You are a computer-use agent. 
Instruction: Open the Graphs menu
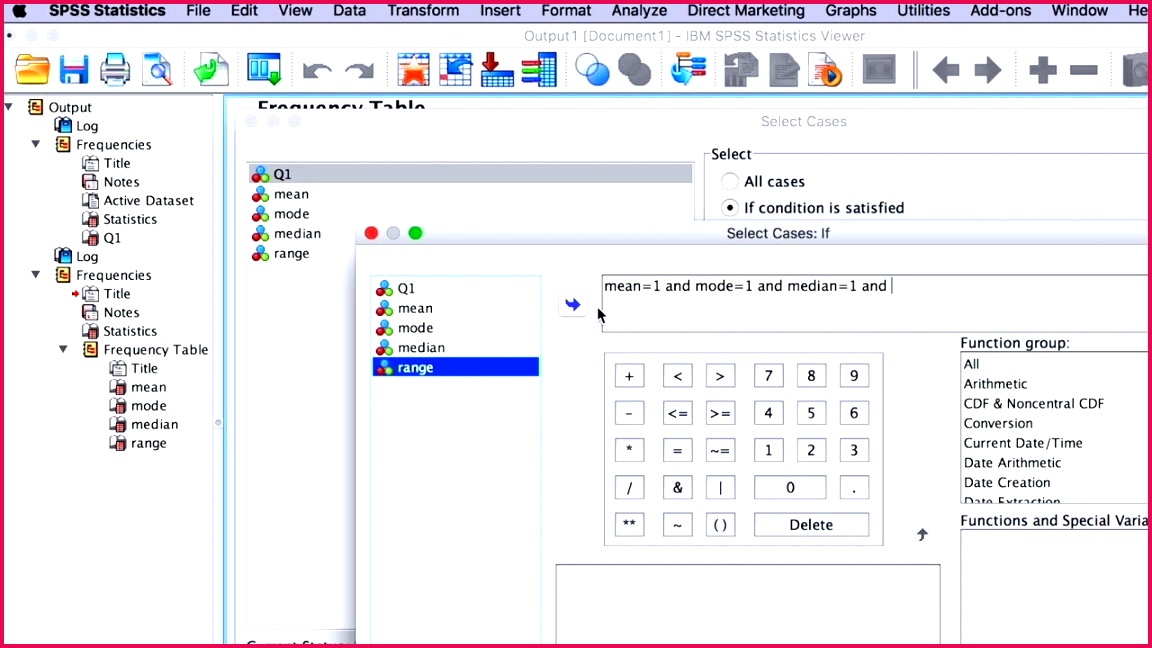click(x=851, y=11)
